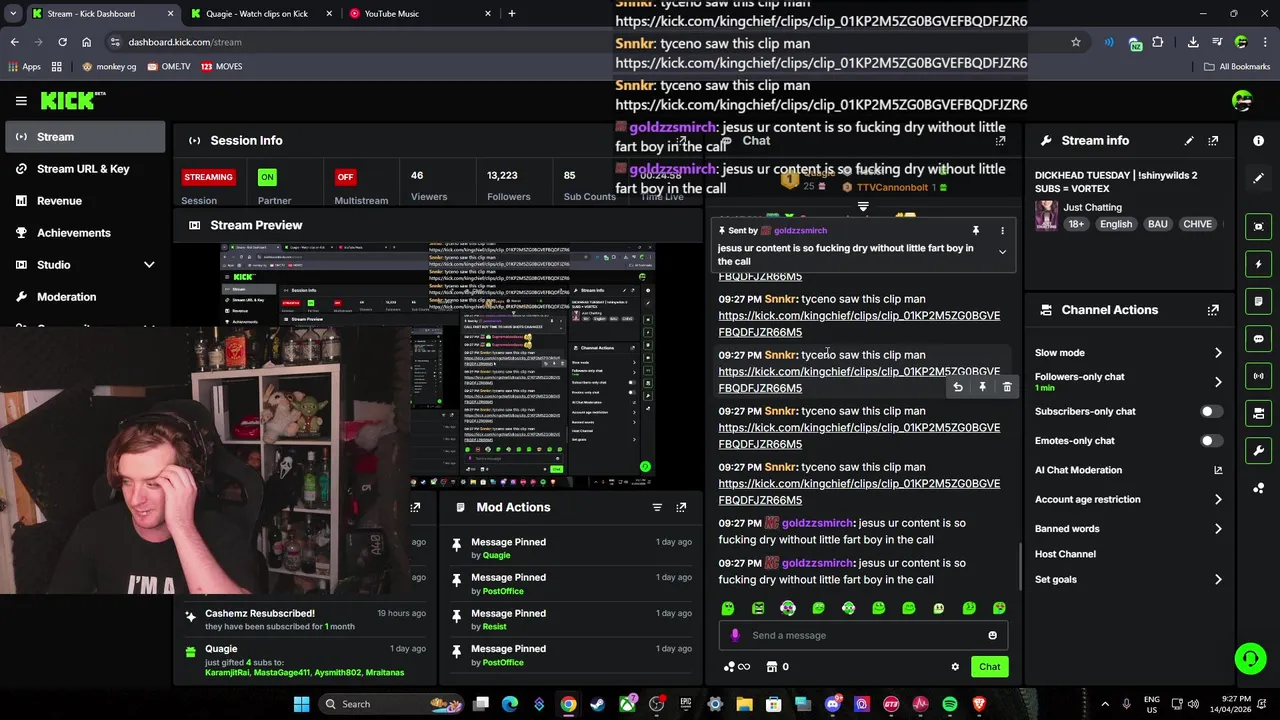Viewport: 1280px width, 720px height.
Task: Click Host Channel action
Action: pyautogui.click(x=1065, y=554)
